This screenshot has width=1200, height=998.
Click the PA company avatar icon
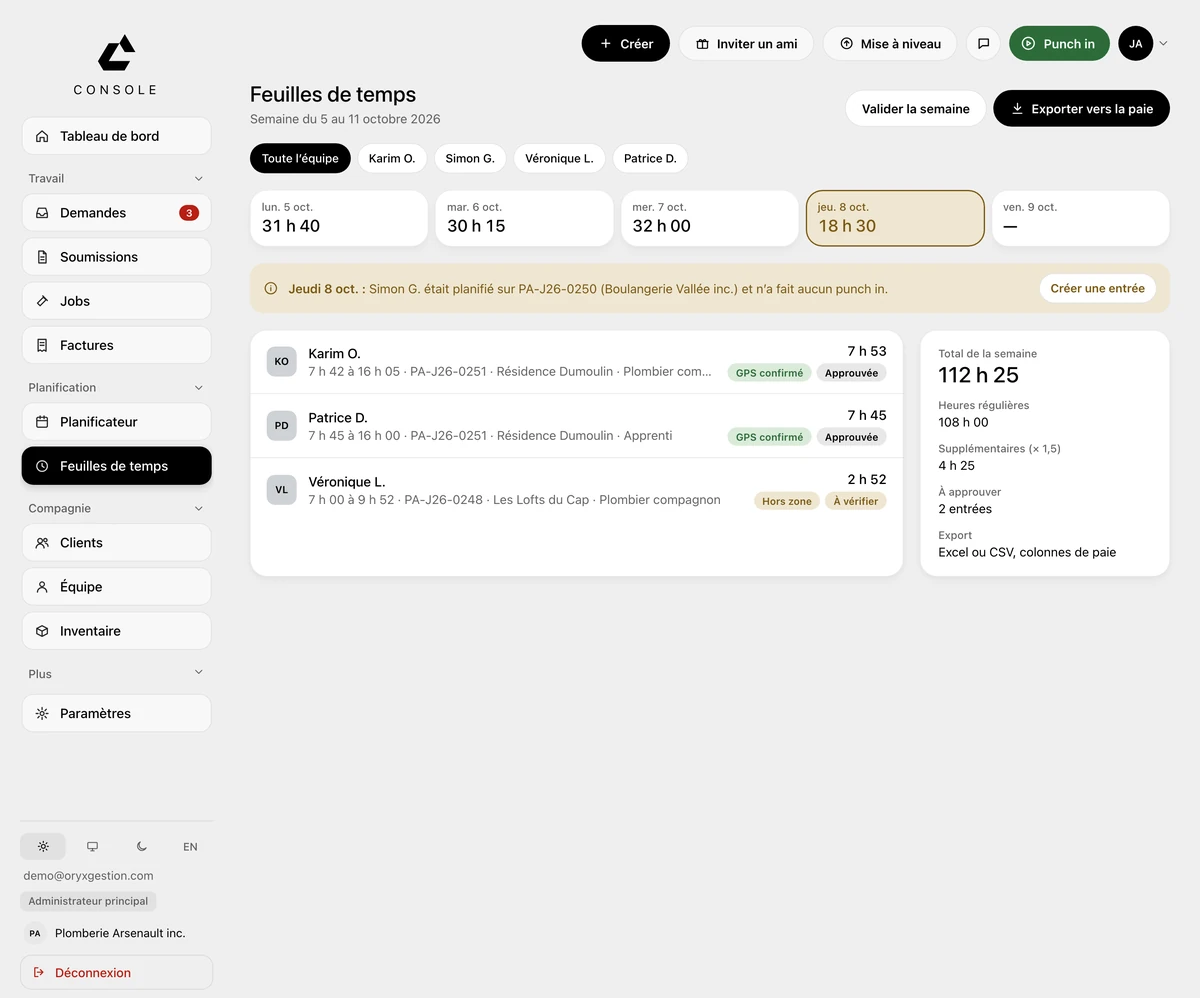(35, 933)
